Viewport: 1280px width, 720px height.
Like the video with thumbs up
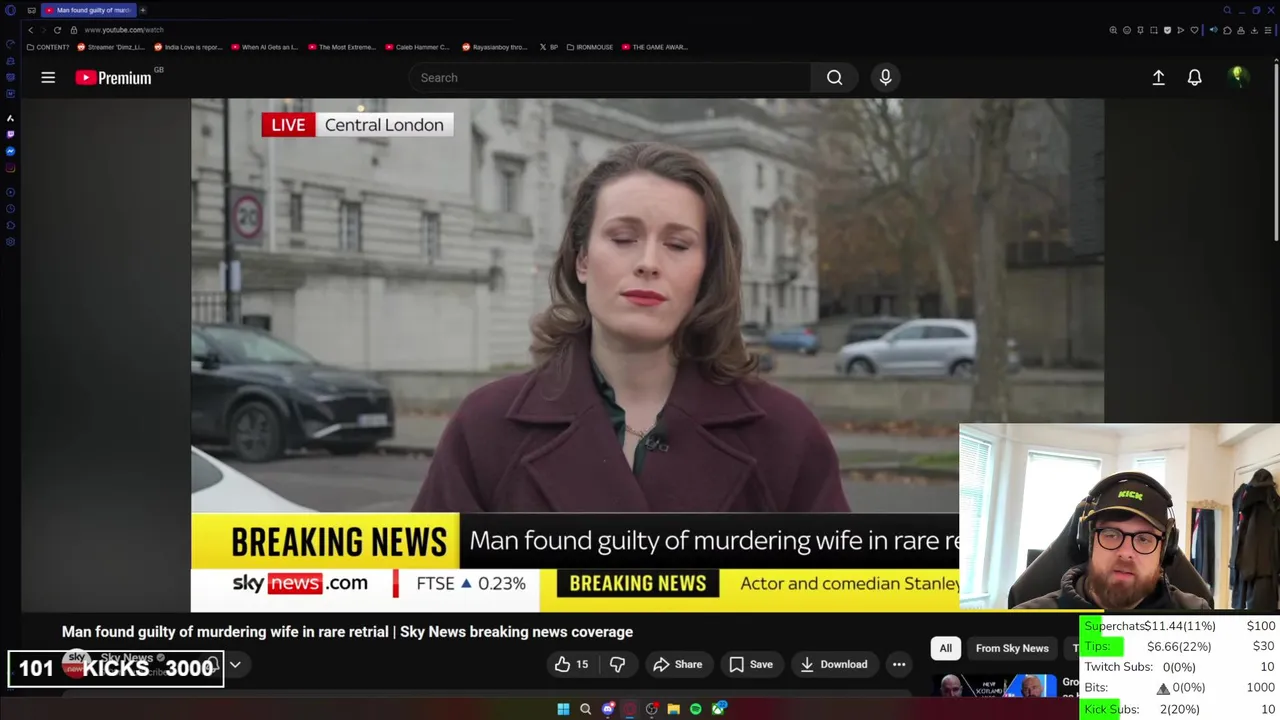571,664
